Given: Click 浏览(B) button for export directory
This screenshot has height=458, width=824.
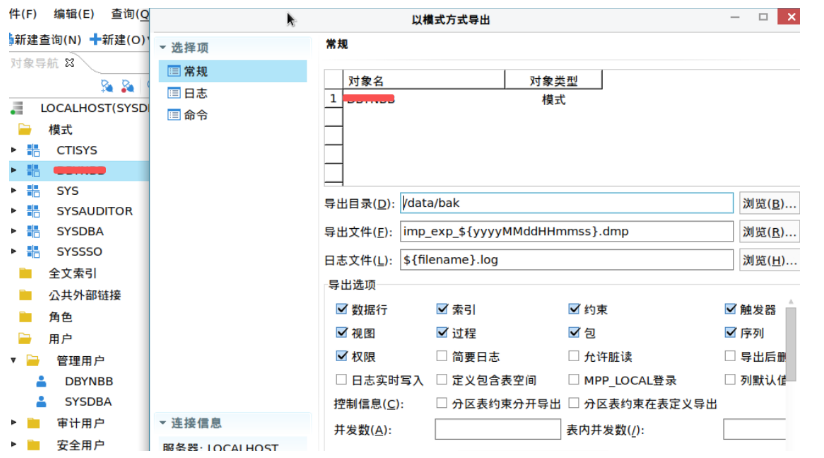Looking at the screenshot, I should (x=769, y=203).
